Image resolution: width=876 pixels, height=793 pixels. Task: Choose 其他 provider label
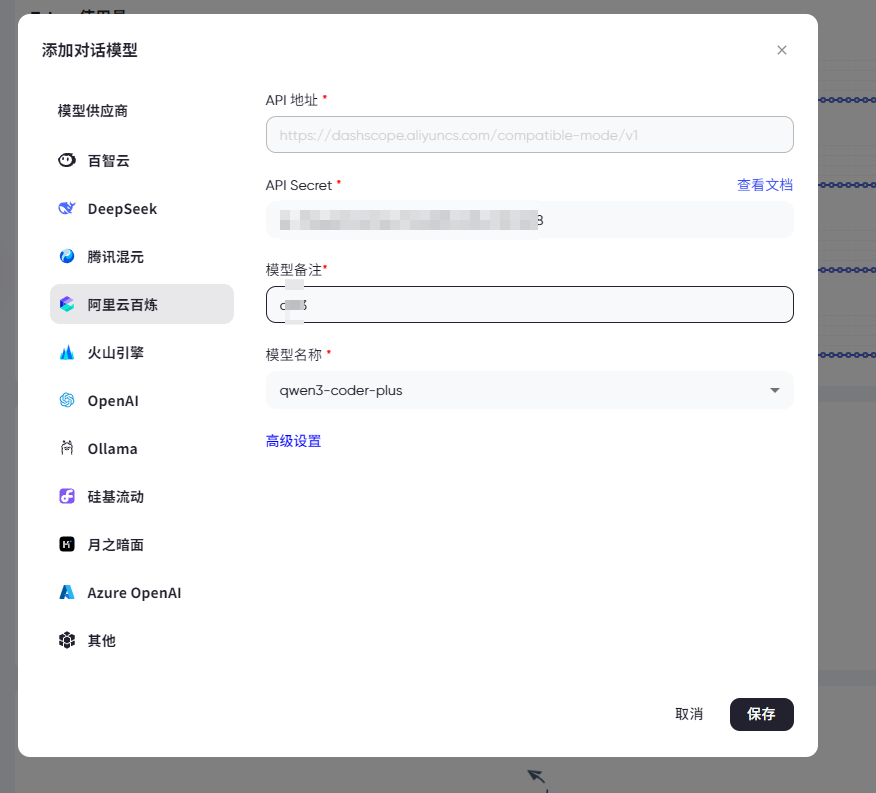pos(101,641)
